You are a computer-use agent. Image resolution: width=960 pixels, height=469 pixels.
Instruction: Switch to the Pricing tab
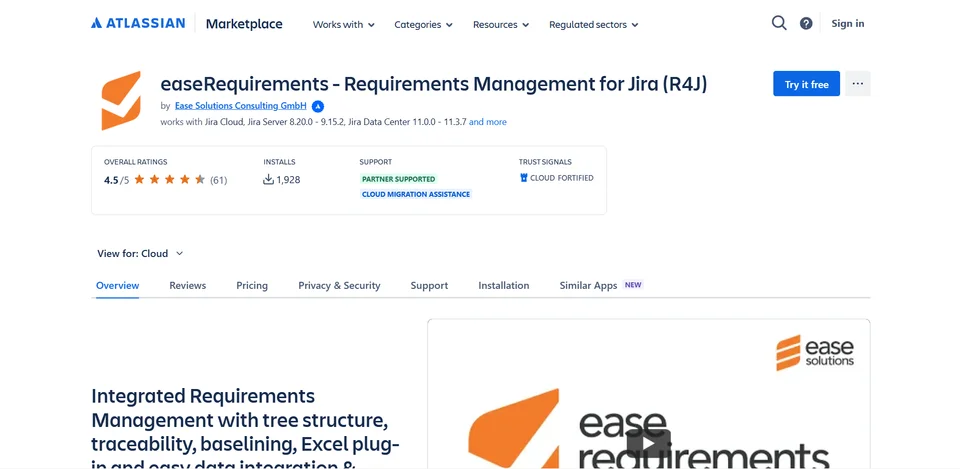coord(252,285)
